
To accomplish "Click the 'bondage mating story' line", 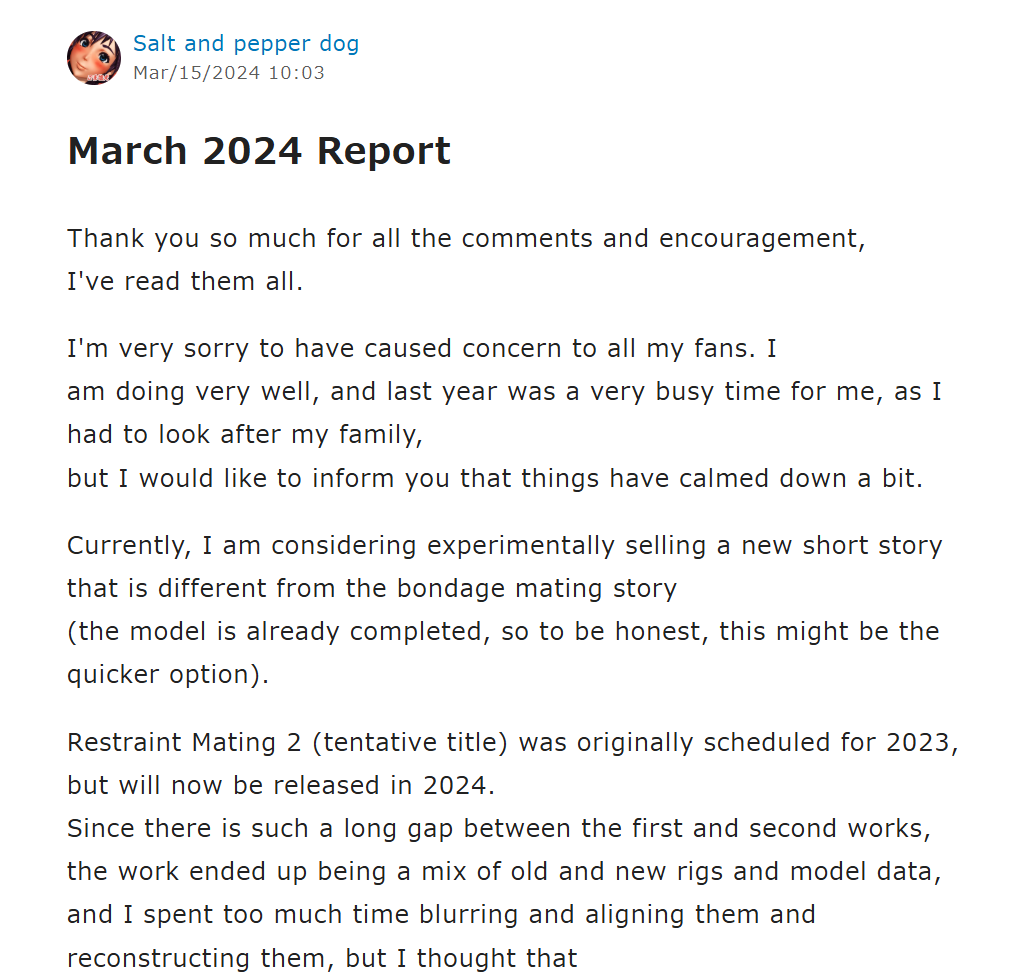I will 372,588.
